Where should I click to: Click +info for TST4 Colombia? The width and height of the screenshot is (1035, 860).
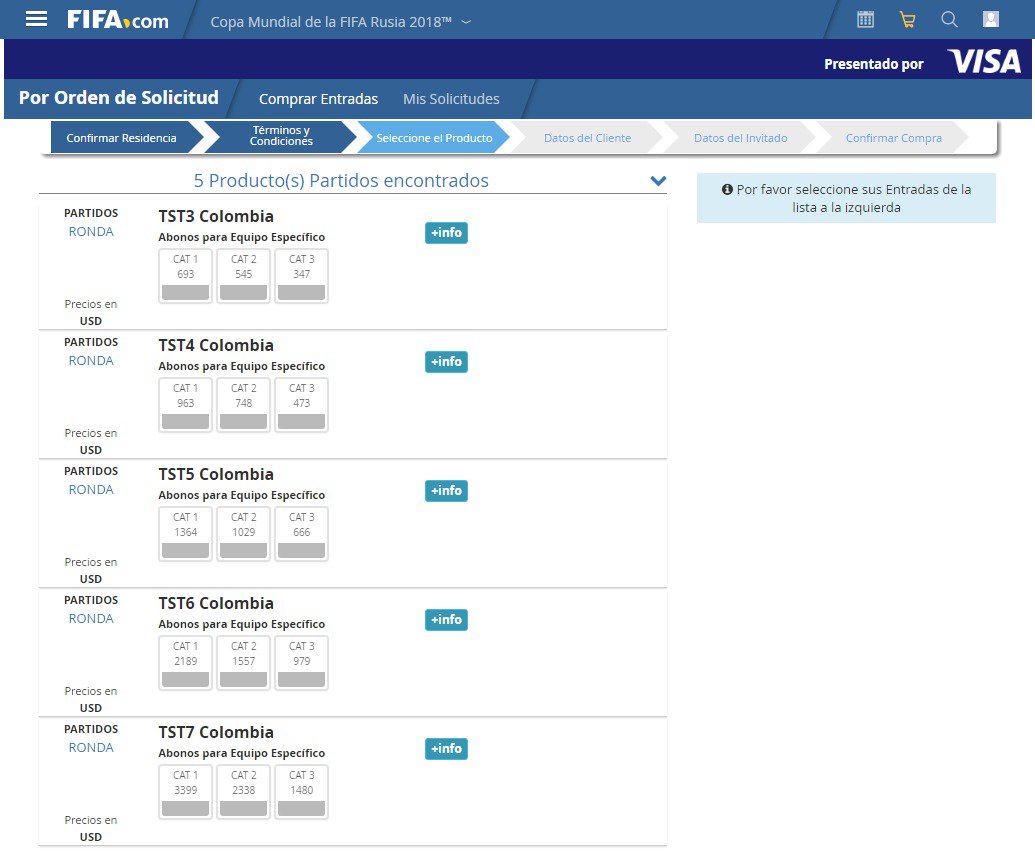click(446, 362)
